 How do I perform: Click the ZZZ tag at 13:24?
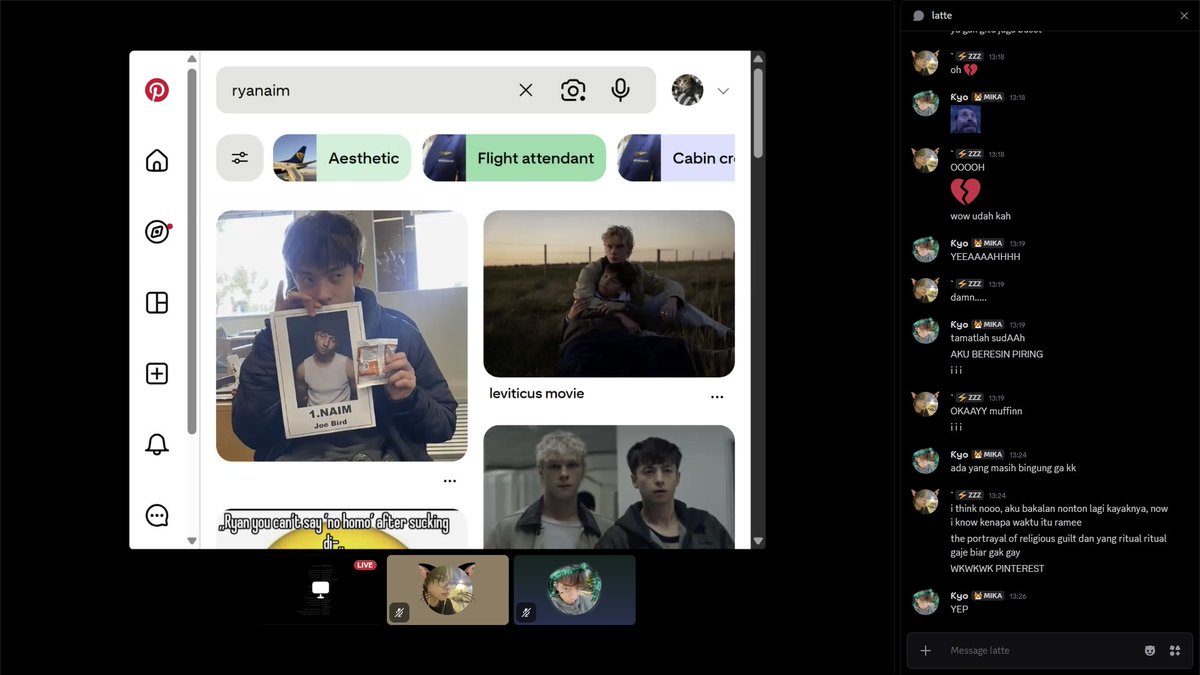point(969,495)
